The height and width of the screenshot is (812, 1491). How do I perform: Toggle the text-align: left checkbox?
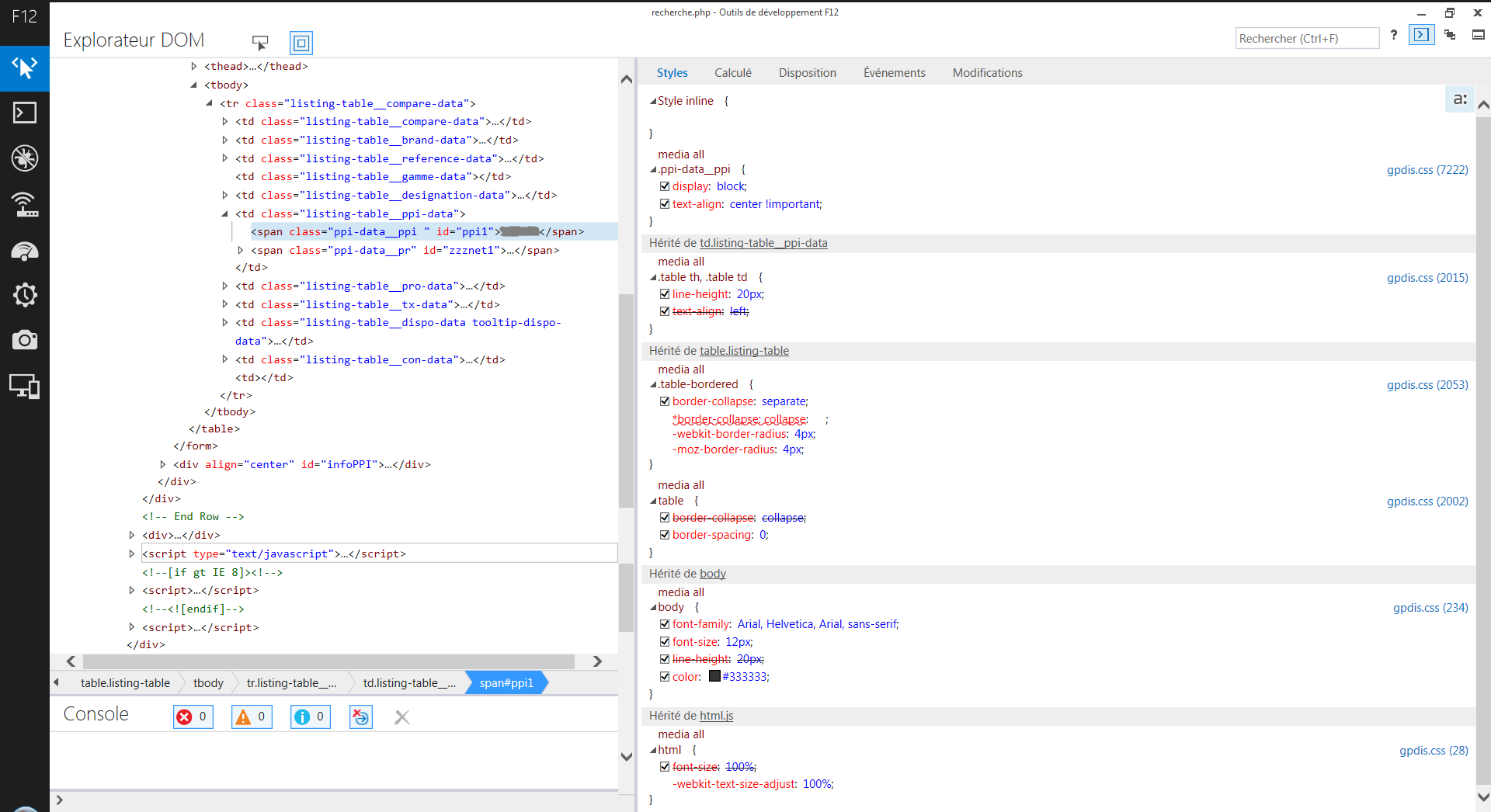(665, 311)
